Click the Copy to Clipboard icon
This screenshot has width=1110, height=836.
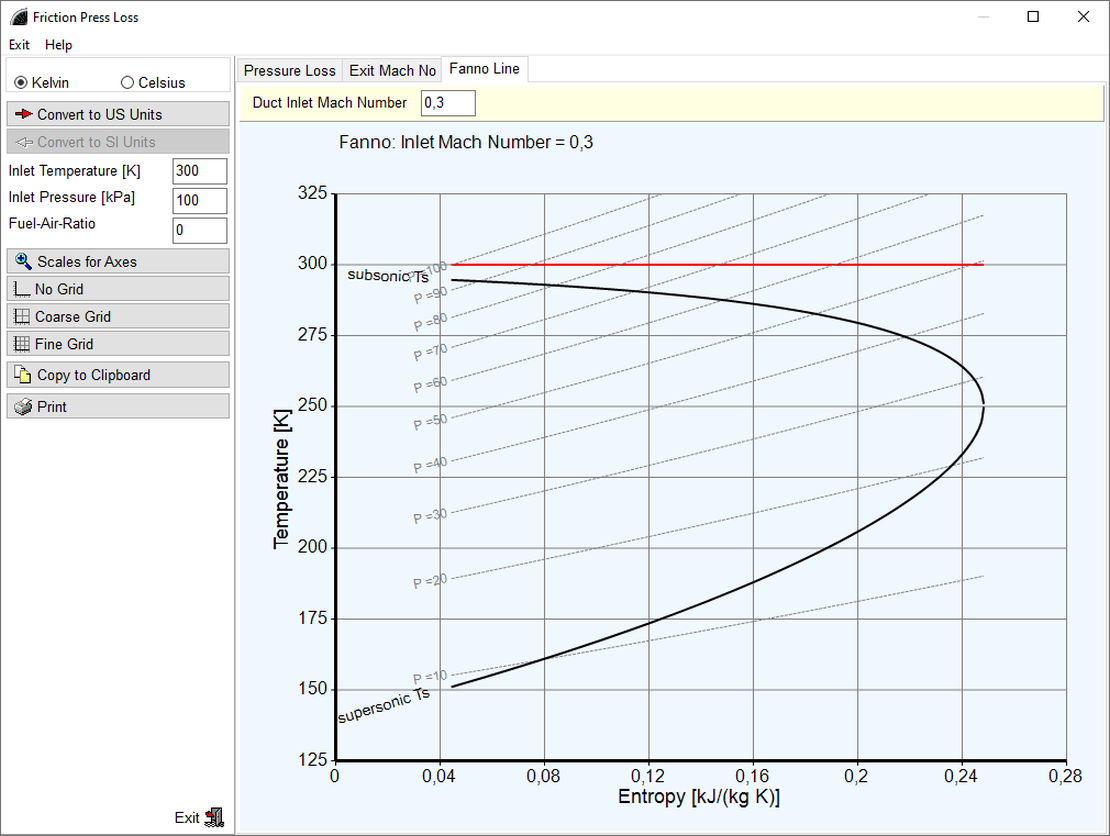(23, 375)
